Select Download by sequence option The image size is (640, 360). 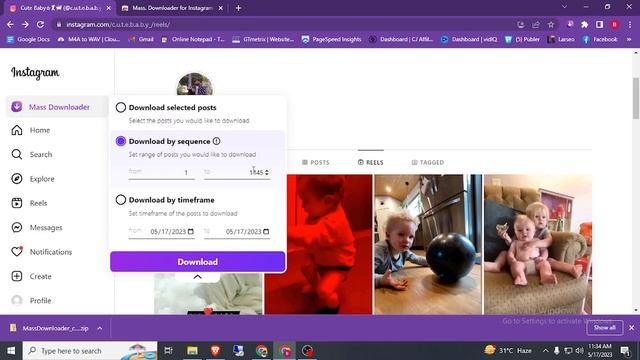(120, 141)
